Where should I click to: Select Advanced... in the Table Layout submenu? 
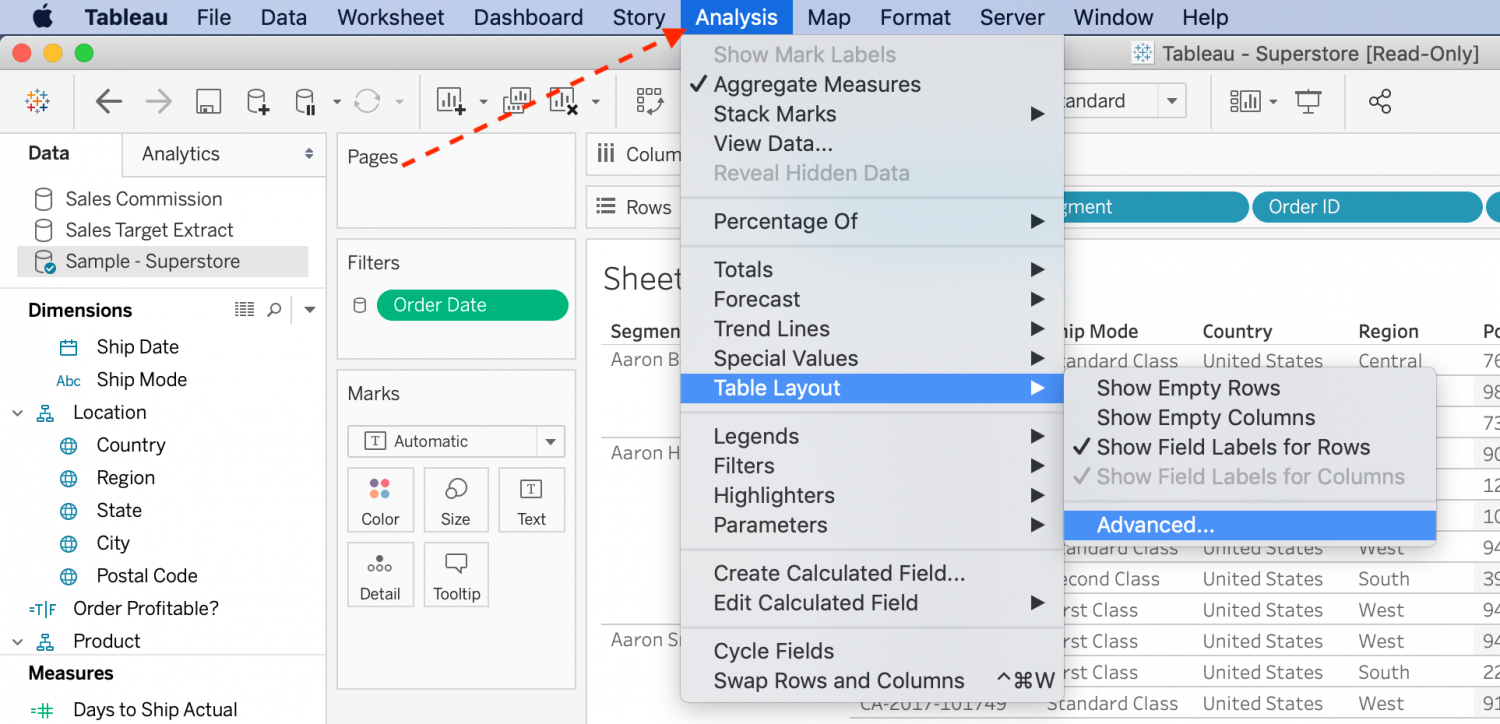click(1155, 525)
